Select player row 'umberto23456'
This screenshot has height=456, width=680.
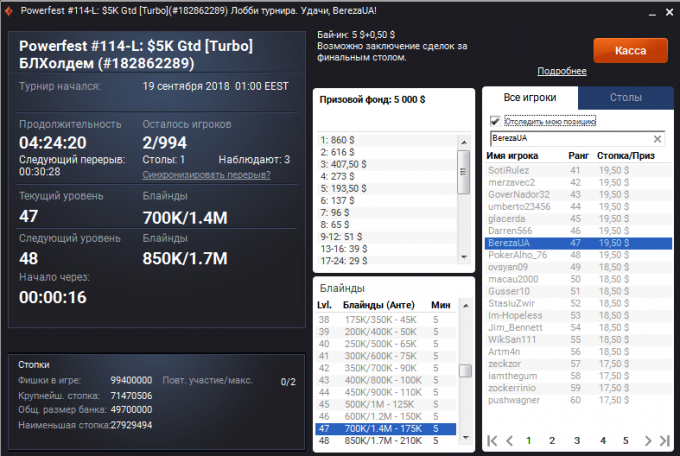(x=578, y=207)
